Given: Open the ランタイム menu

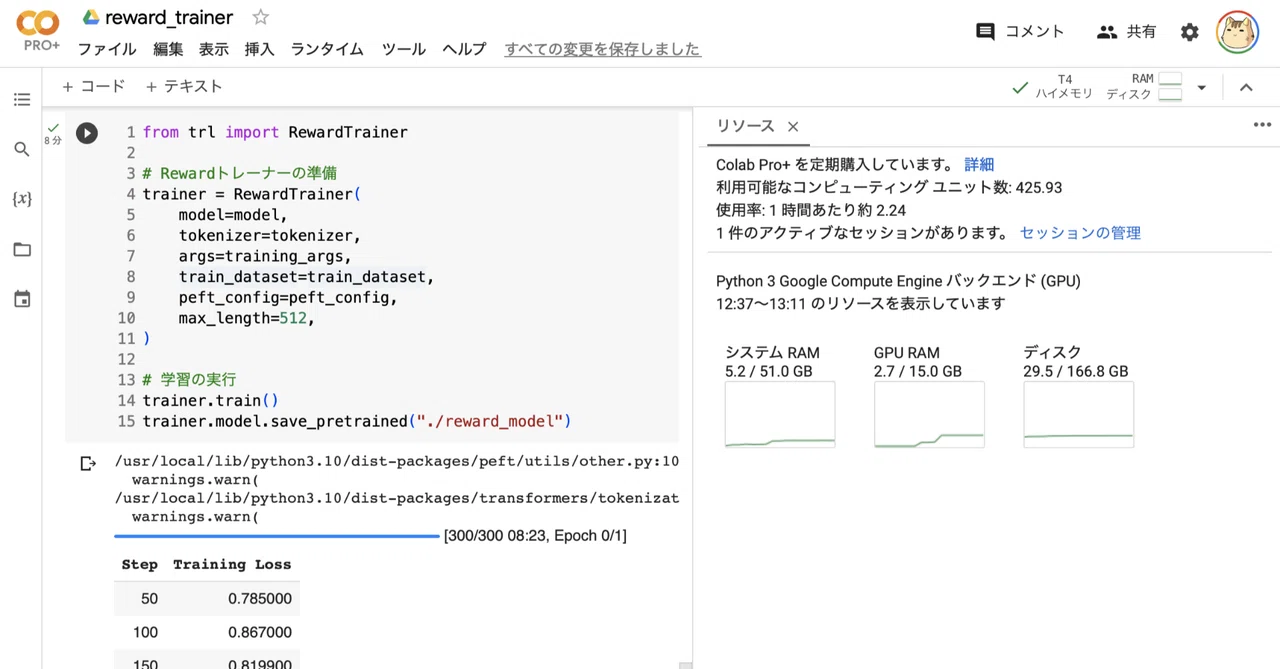Looking at the screenshot, I should pos(327,49).
